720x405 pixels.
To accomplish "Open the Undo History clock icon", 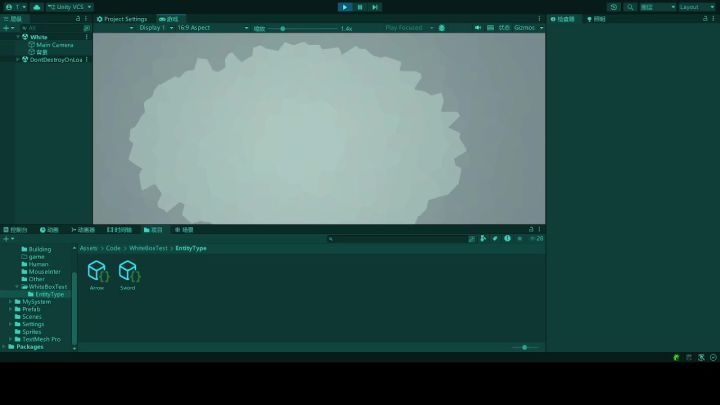I will pos(613,7).
